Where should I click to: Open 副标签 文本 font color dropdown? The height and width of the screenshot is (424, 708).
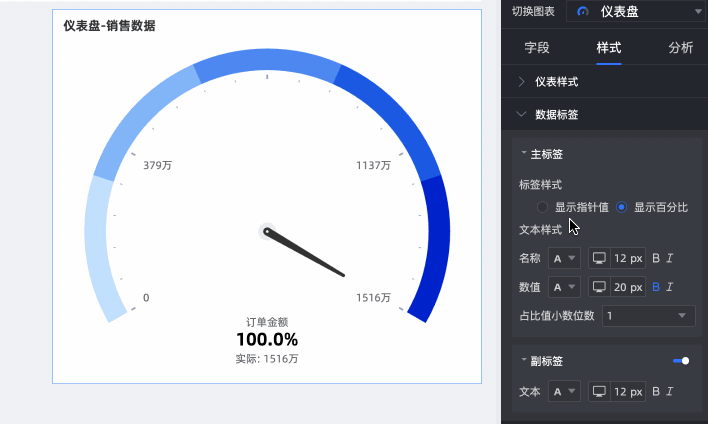564,391
